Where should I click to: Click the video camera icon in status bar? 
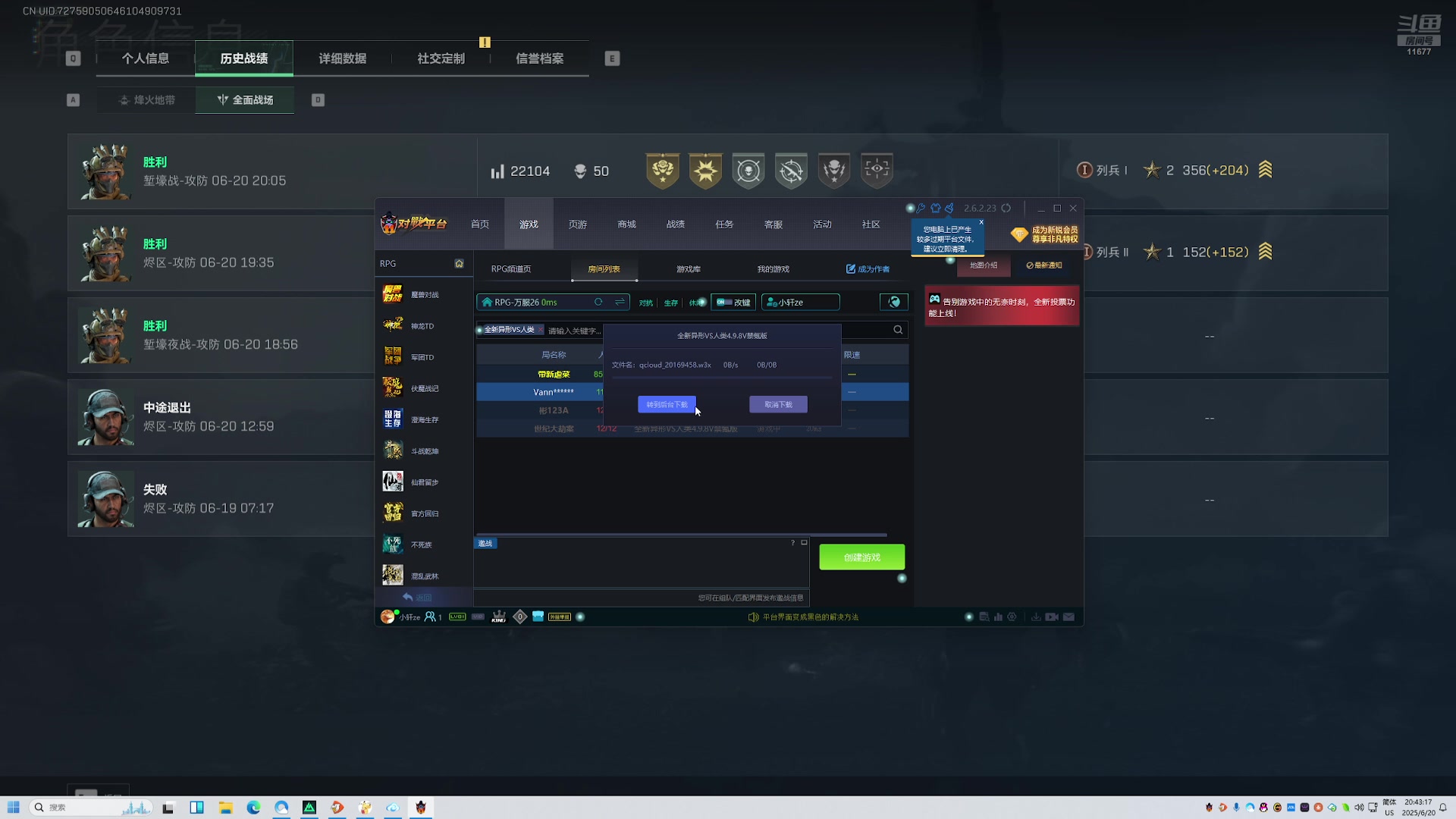click(x=1052, y=617)
